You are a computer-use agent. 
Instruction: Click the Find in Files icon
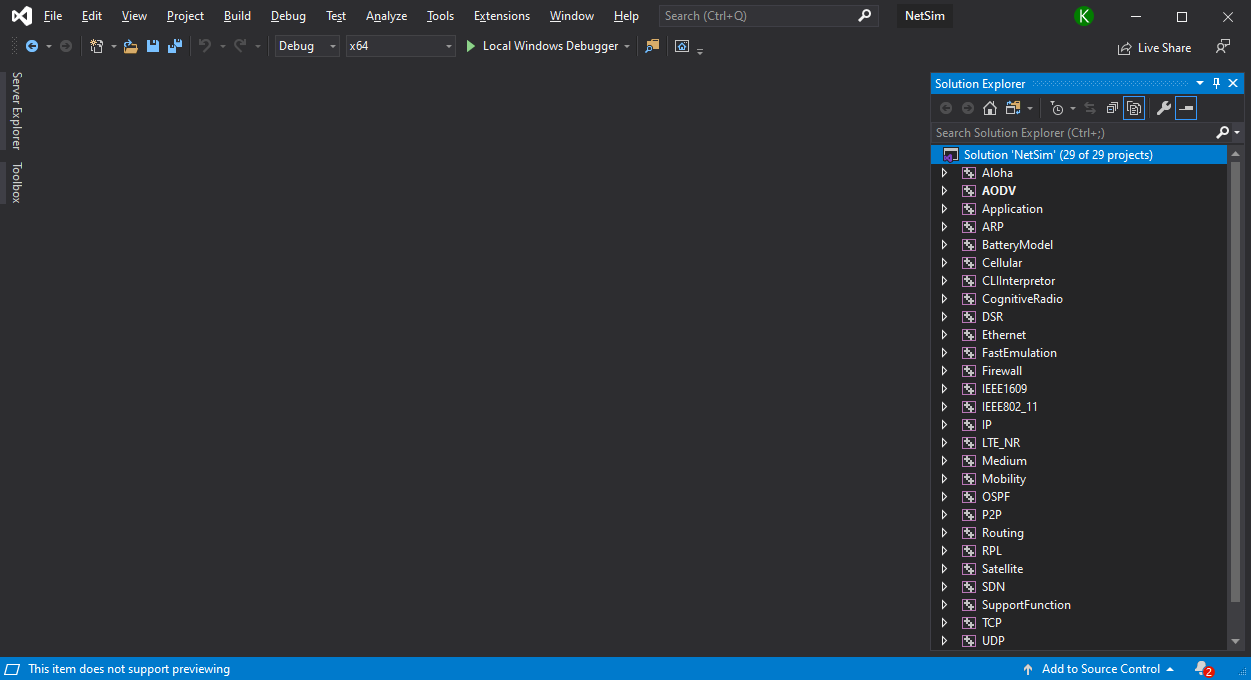coord(653,46)
